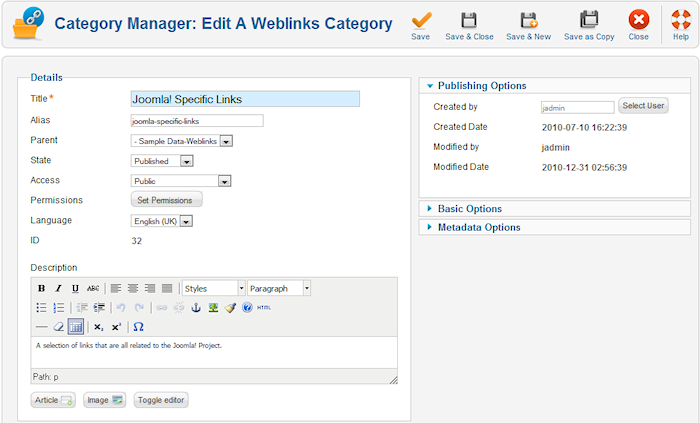Click Save & New toolbar icon
This screenshot has width=700, height=423.
tap(529, 21)
